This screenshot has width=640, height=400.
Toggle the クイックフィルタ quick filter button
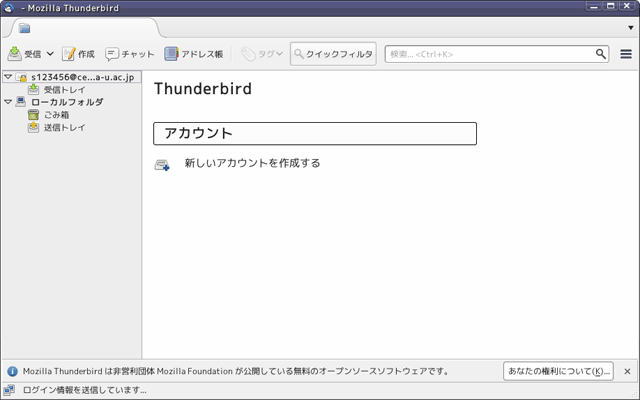(333, 54)
